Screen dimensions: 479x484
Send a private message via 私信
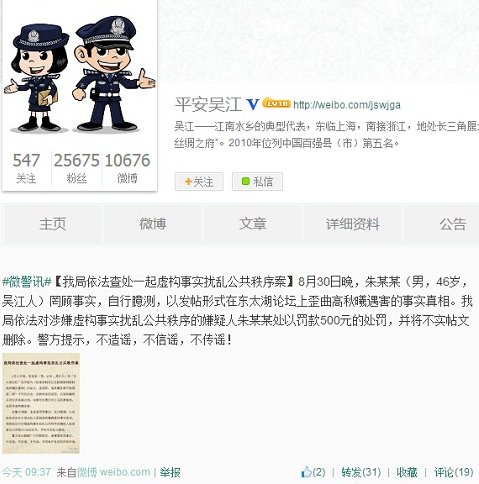[257, 182]
